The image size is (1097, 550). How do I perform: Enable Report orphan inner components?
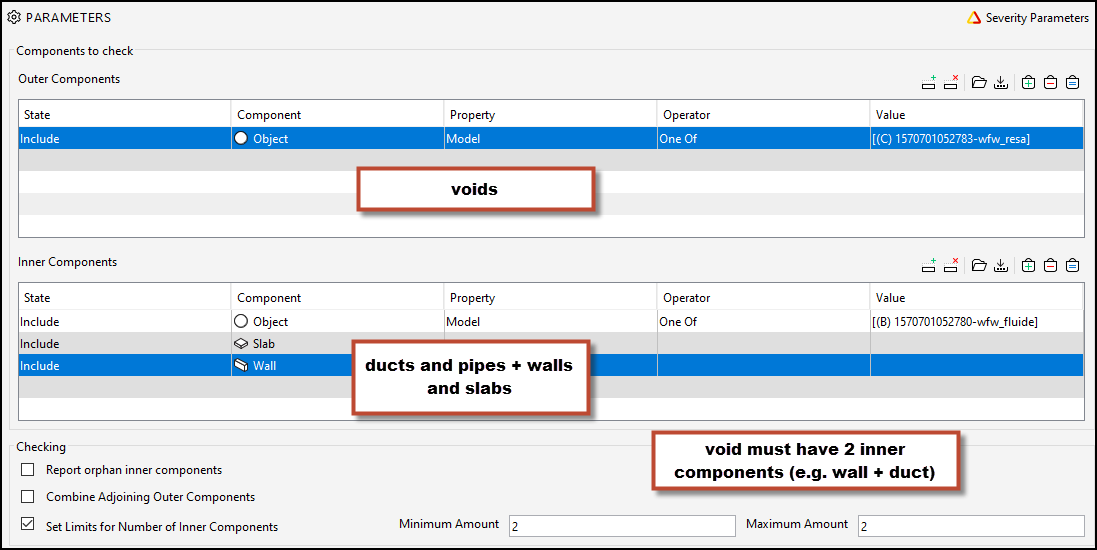pos(27,470)
